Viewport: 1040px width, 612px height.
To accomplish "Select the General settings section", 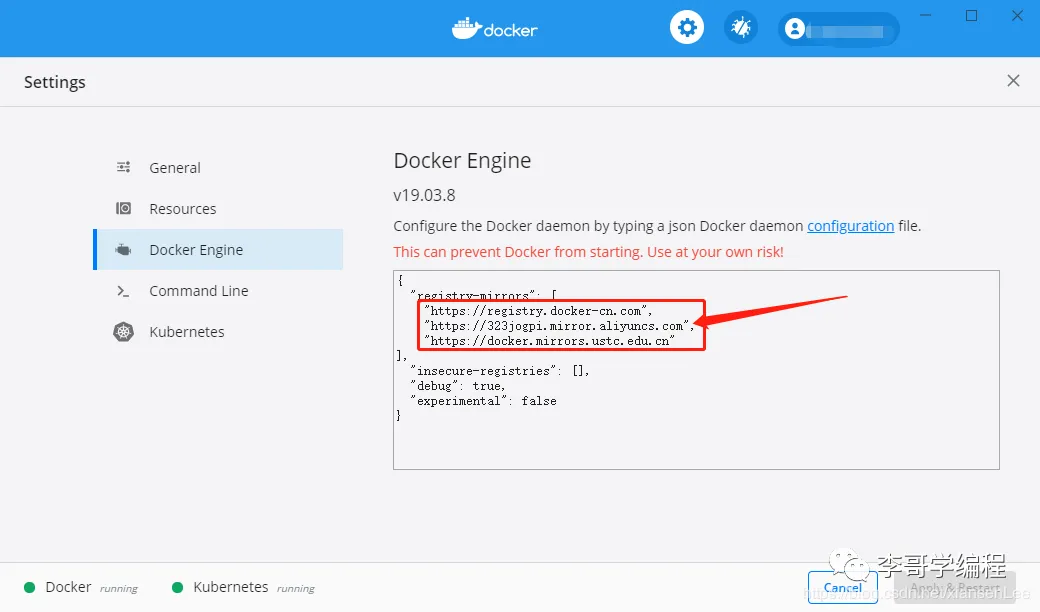I will (219, 168).
